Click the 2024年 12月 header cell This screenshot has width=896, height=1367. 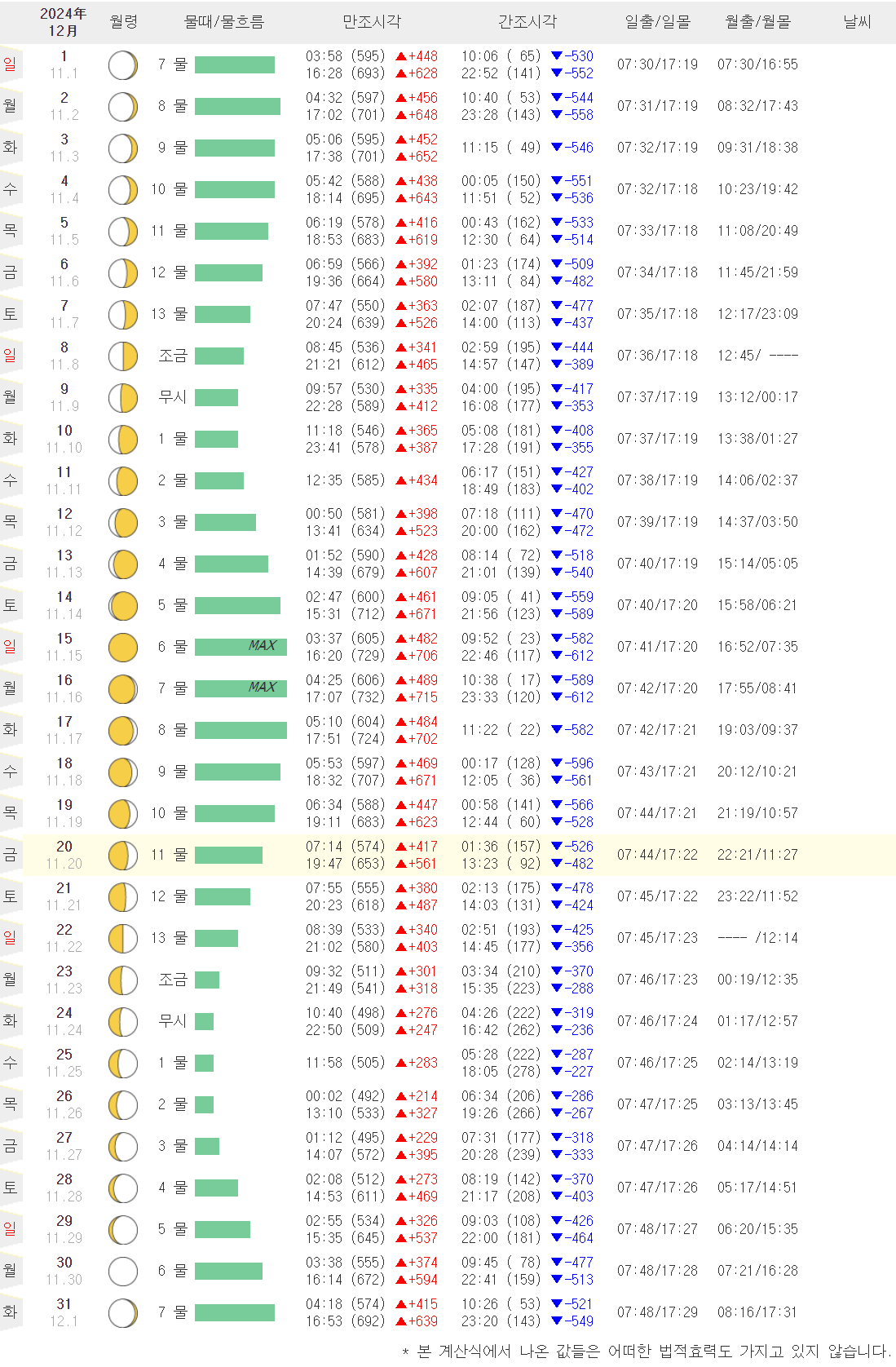coord(63,22)
